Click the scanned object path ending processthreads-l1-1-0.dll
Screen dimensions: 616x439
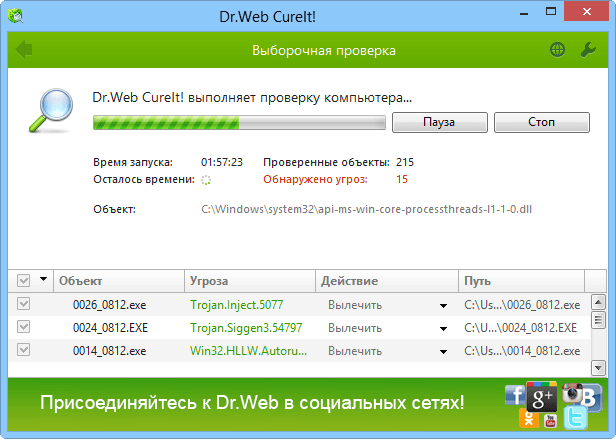[367, 209]
